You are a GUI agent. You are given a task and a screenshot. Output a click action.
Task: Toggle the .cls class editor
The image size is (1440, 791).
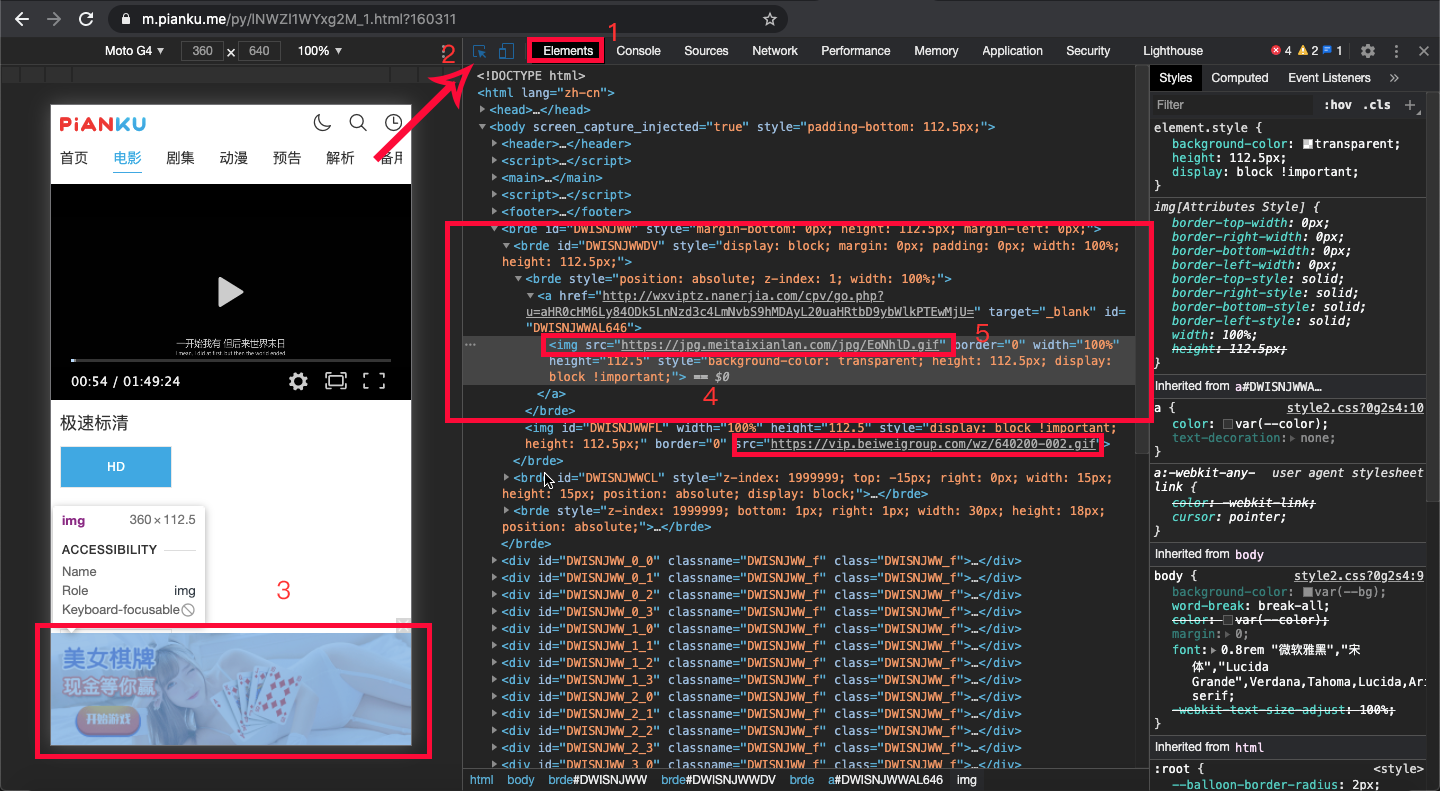[x=1377, y=105]
